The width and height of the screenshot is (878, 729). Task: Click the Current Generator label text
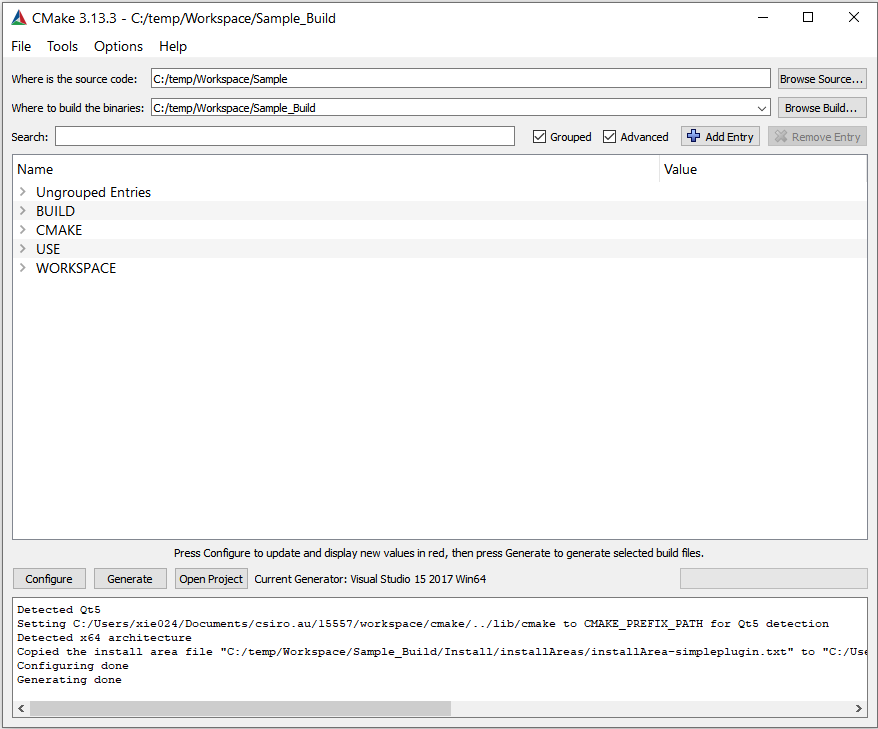pos(370,579)
